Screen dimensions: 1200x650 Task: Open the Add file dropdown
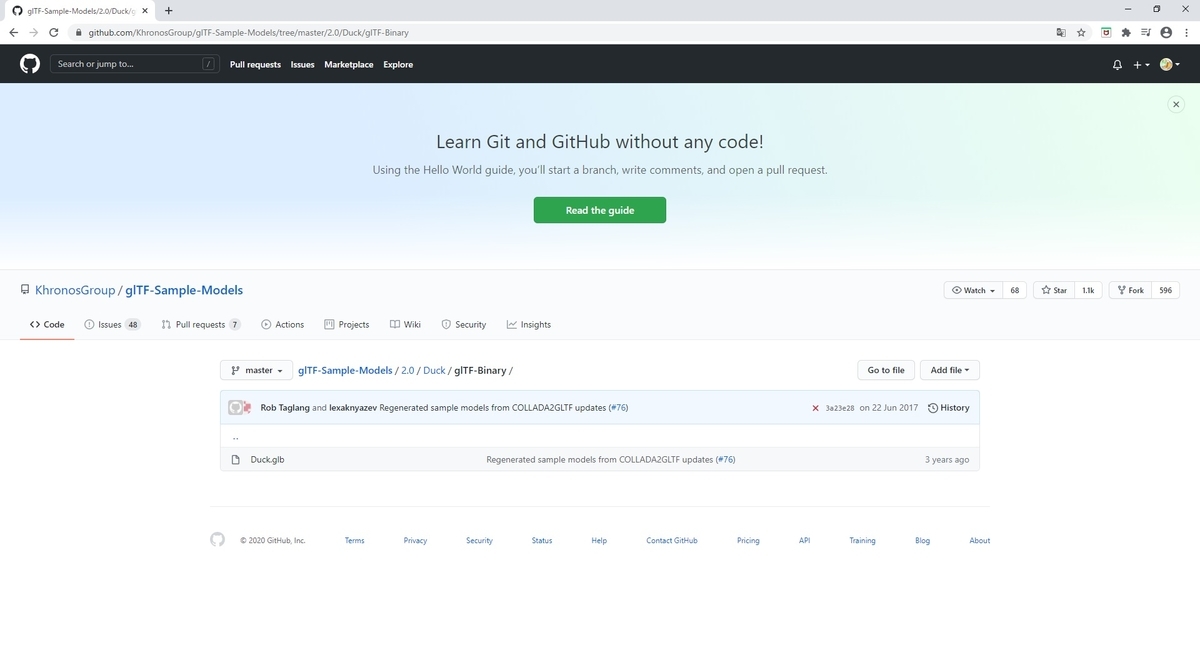pyautogui.click(x=950, y=370)
